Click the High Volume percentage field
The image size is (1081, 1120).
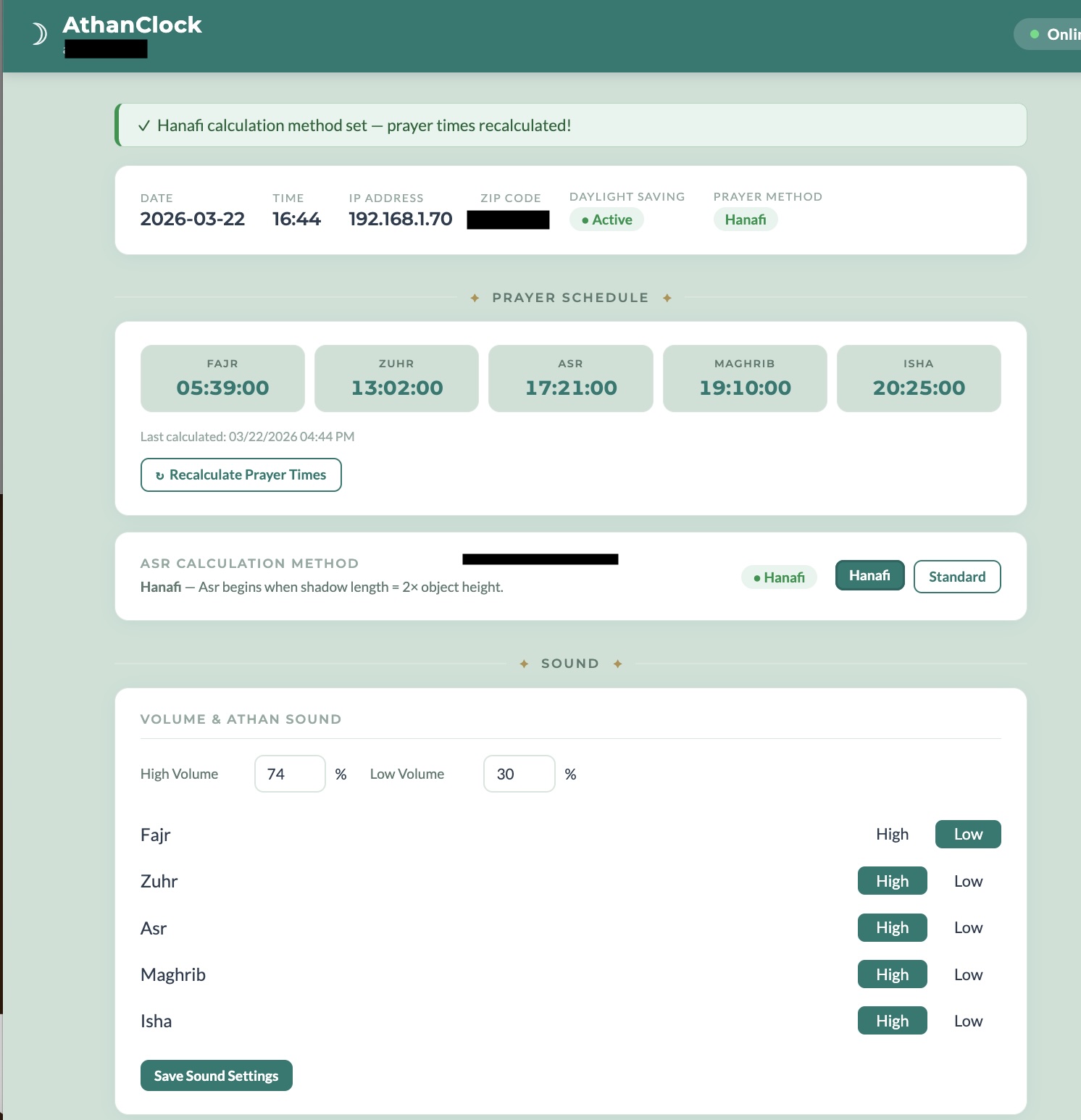tap(289, 774)
